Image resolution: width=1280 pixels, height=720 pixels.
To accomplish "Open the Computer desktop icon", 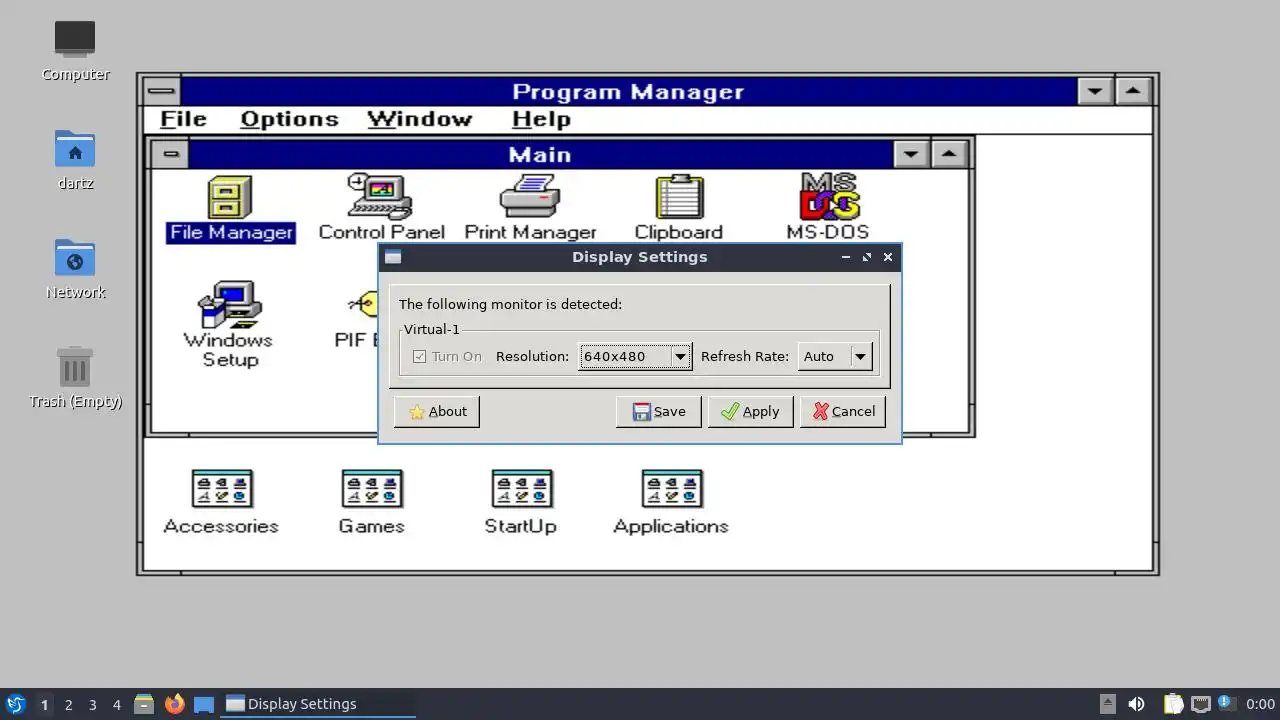I will [x=75, y=50].
